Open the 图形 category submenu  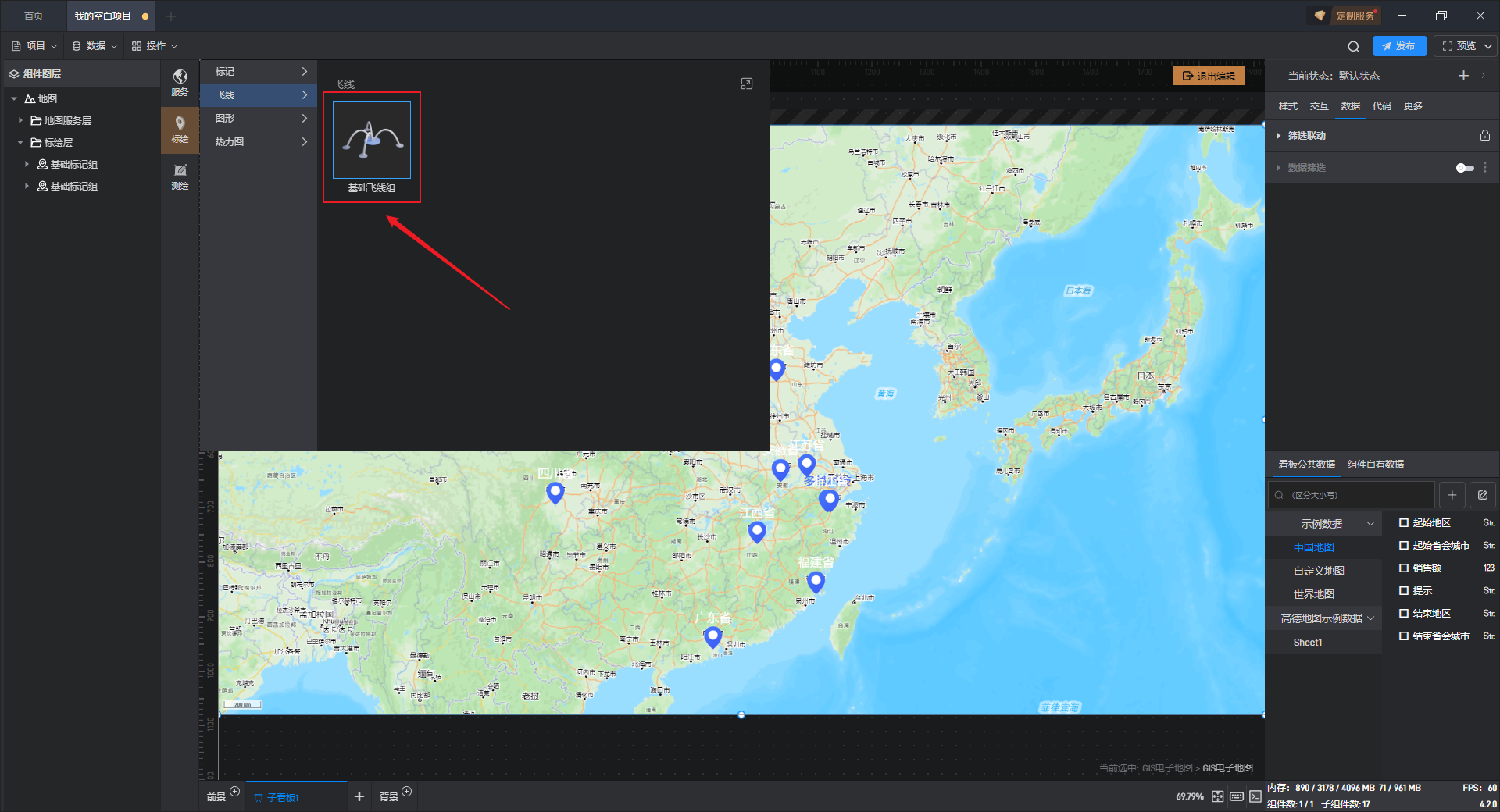click(x=259, y=119)
